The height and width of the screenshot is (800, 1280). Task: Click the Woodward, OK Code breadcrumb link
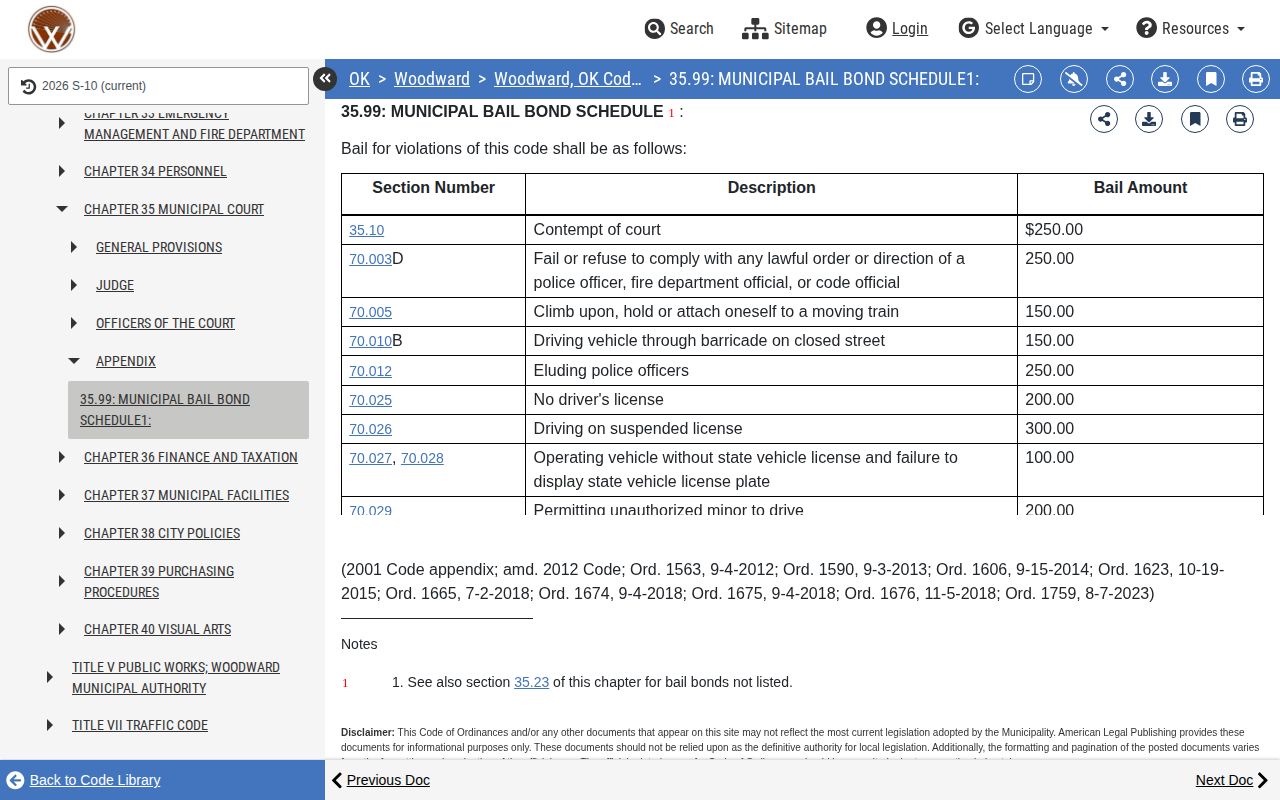click(568, 79)
